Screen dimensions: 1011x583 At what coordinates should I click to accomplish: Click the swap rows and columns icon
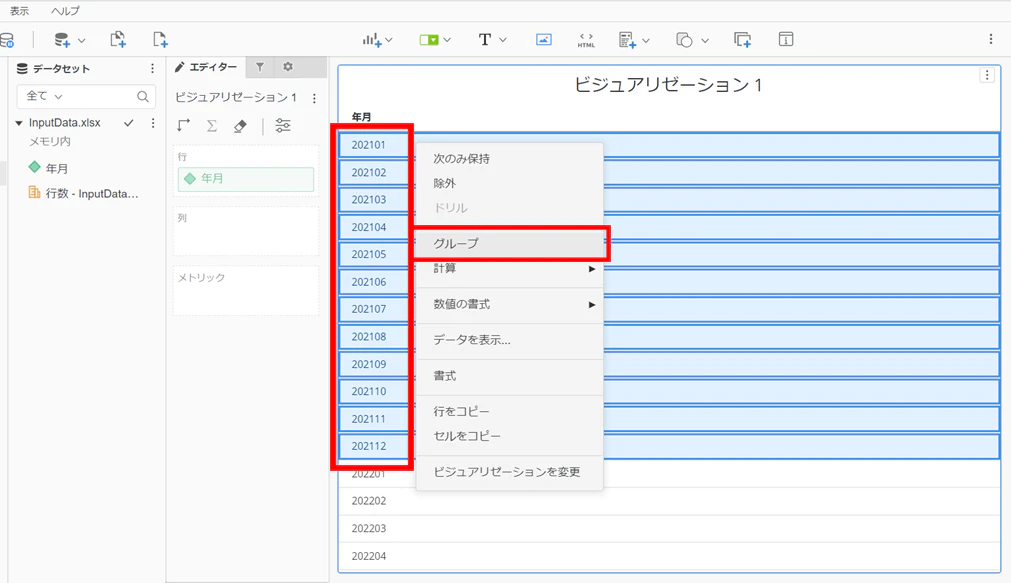184,126
